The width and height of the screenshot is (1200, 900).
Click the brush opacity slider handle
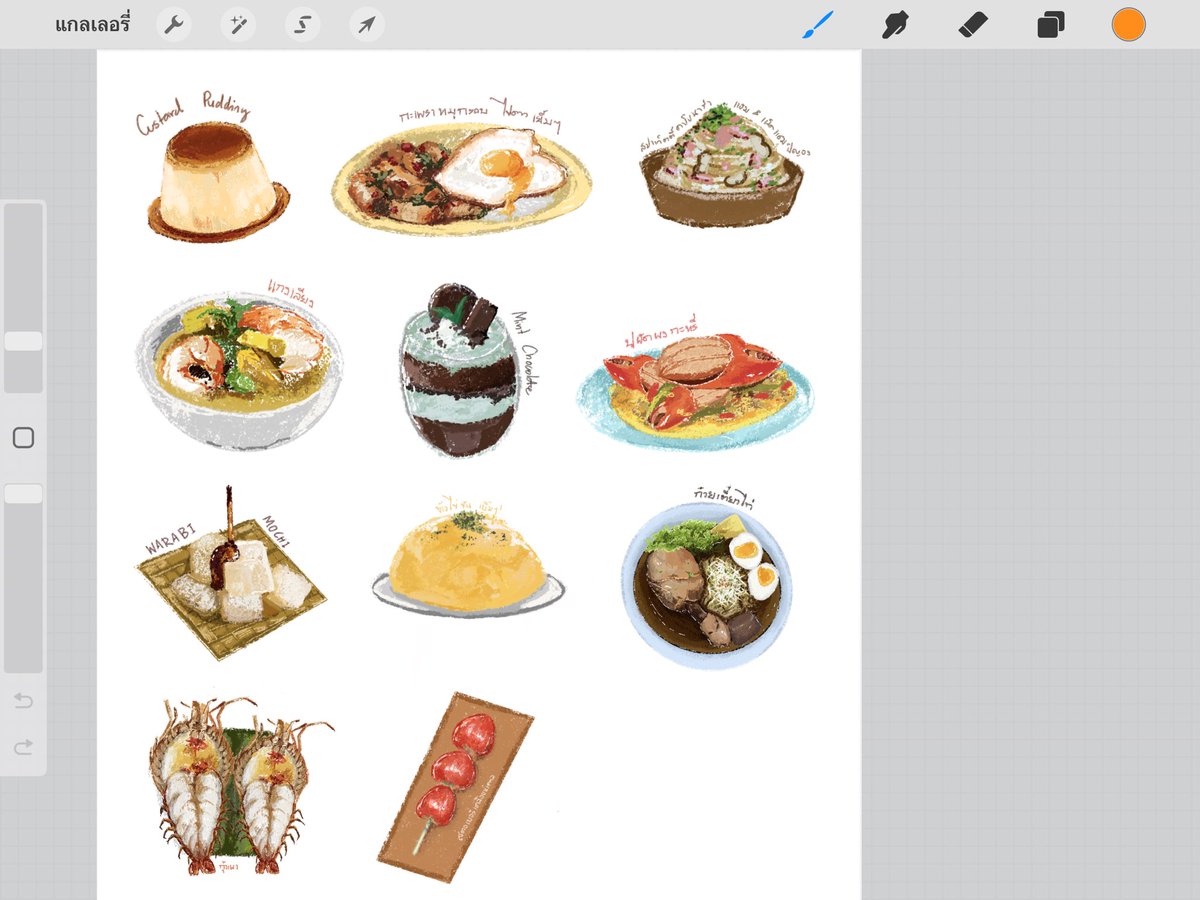point(23,494)
